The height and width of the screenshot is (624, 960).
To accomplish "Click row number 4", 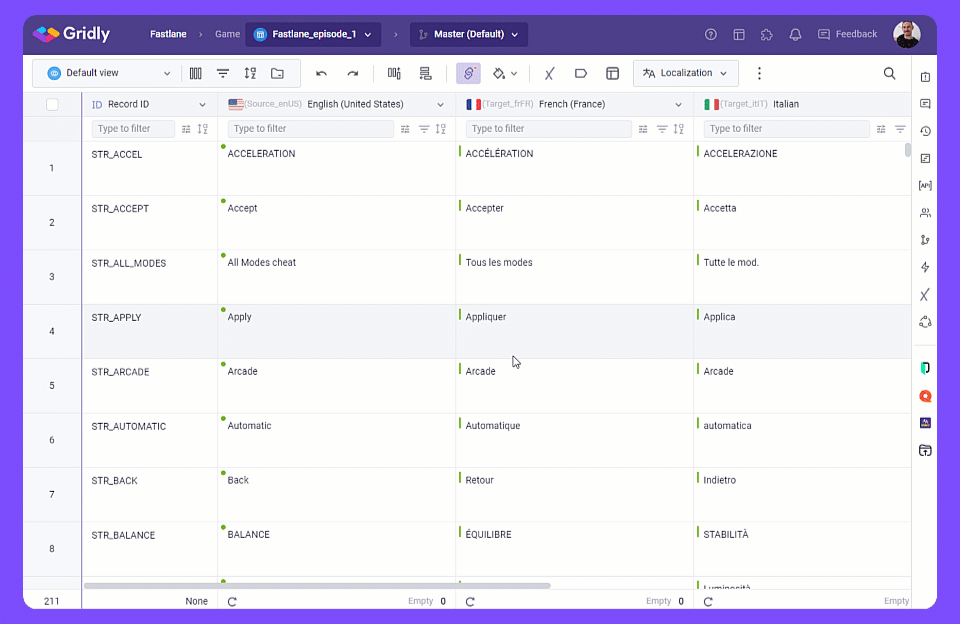I will (52, 331).
